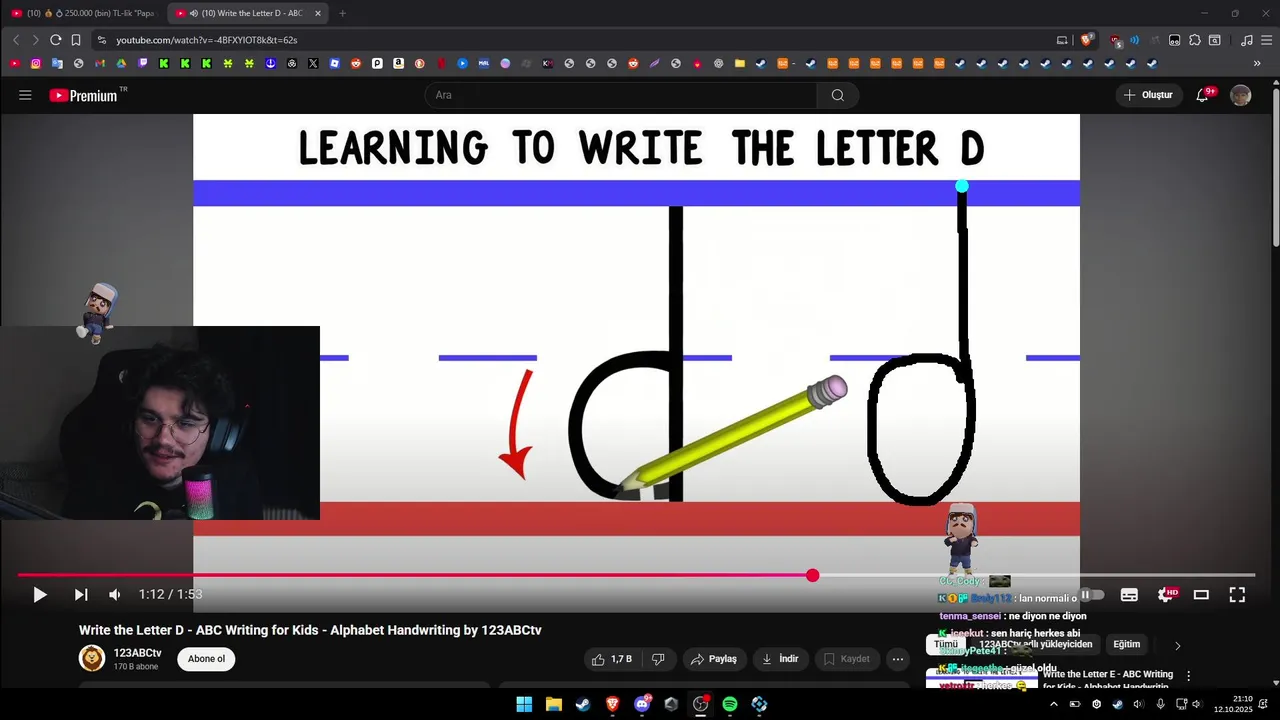Enter fullscreen mode

point(1237,594)
